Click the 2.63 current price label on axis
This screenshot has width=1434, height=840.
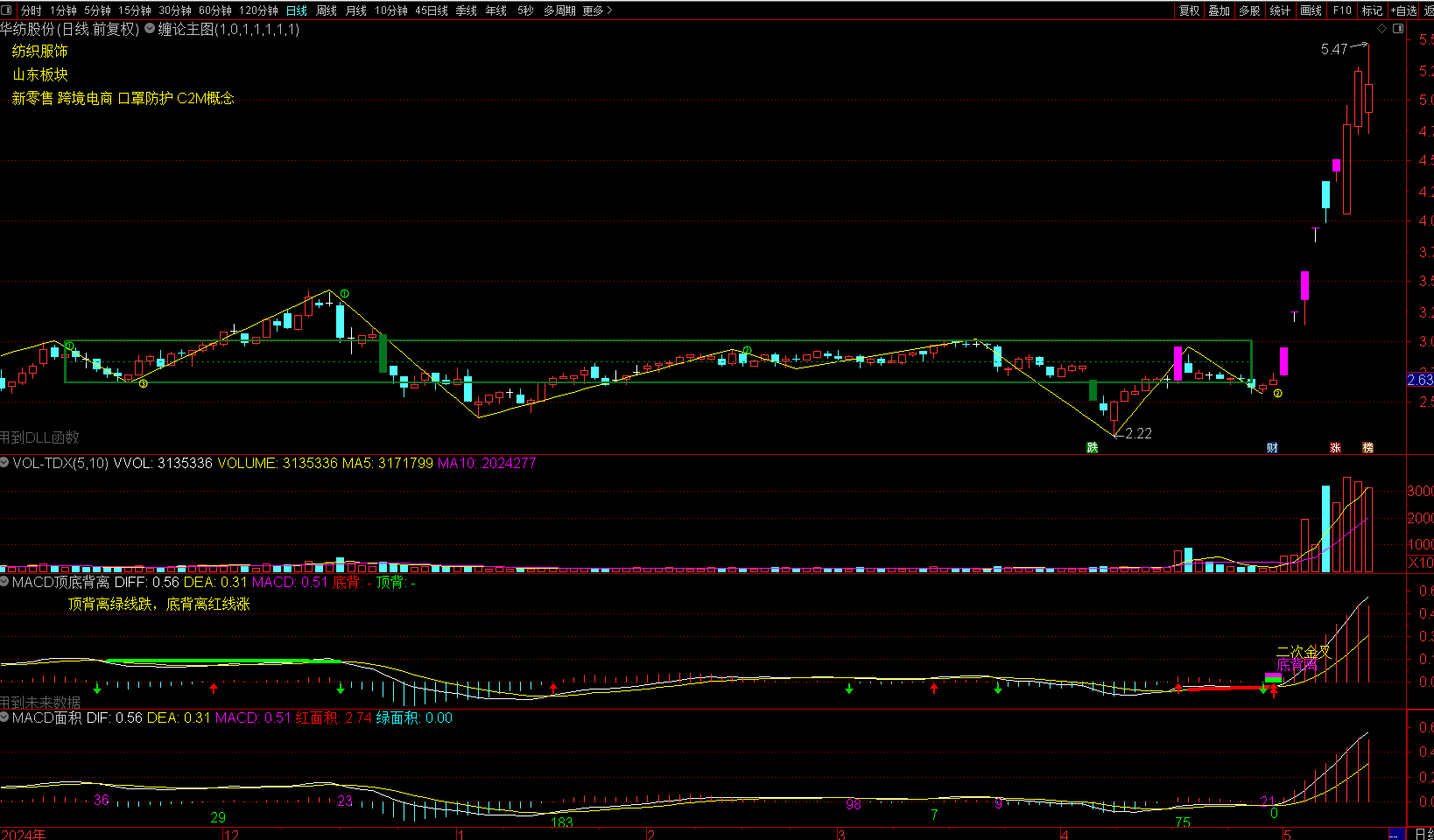click(x=1420, y=380)
